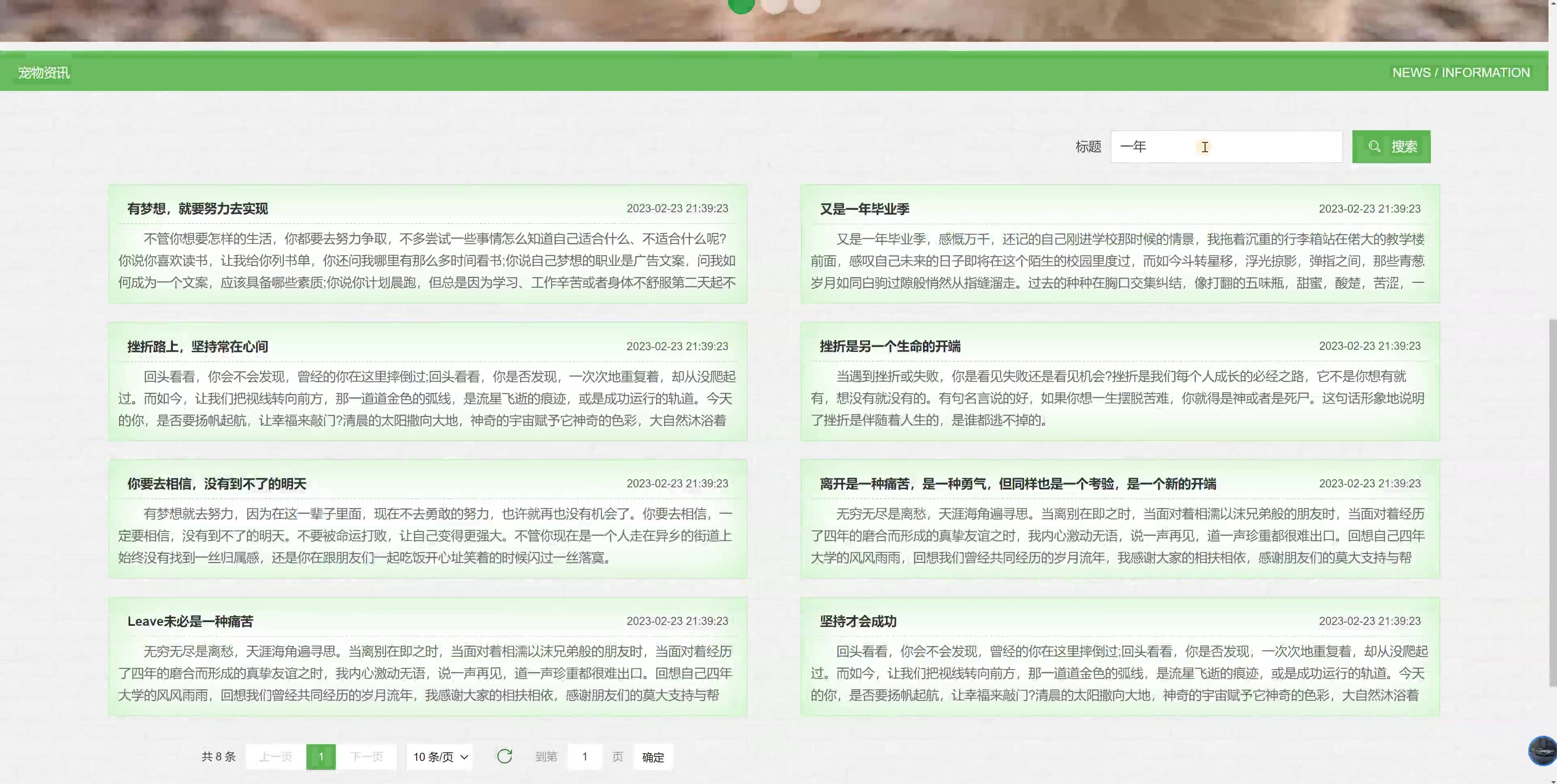Click the floating round avatar icon
Image resolution: width=1557 pixels, height=784 pixels.
pyautogui.click(x=1542, y=751)
